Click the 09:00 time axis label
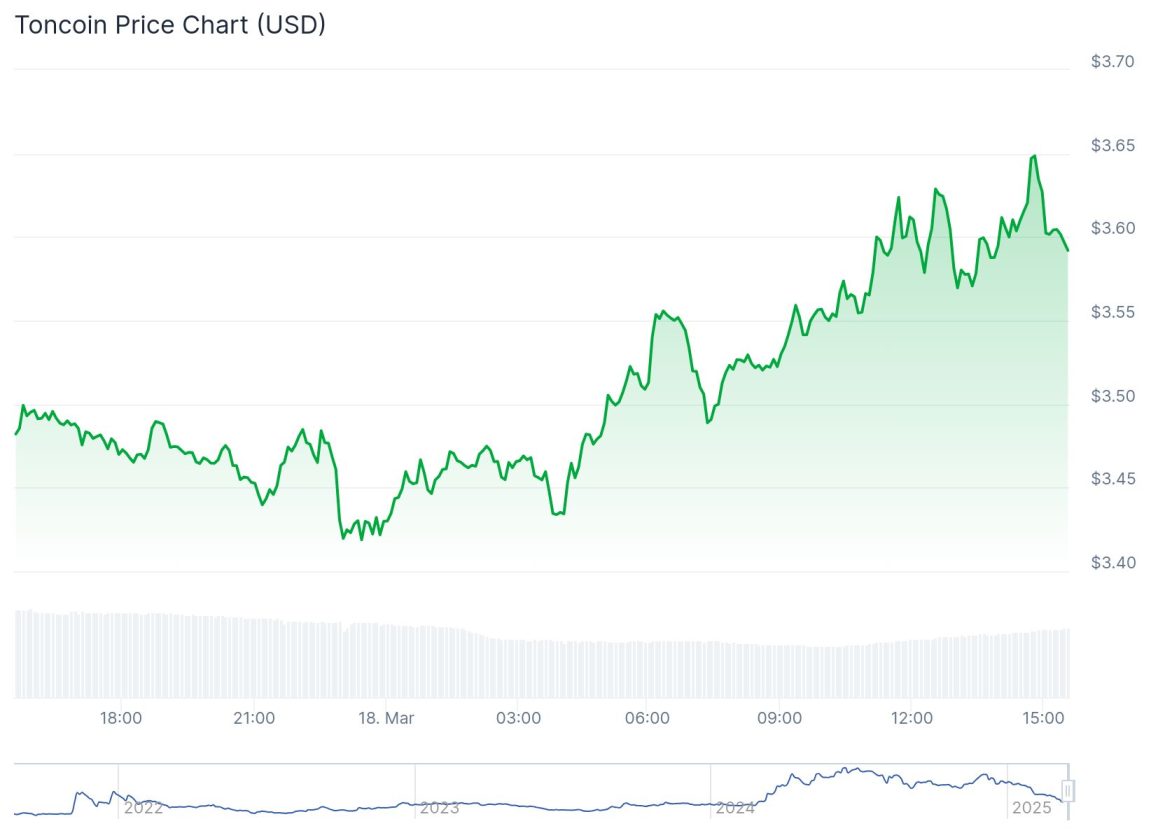This screenshot has width=1151, height=840. pos(779,718)
